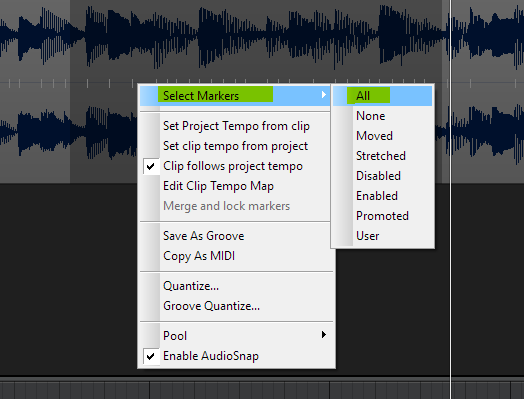Click Set clip tempo from project
Viewport: 524px width, 399px height.
click(x=235, y=146)
